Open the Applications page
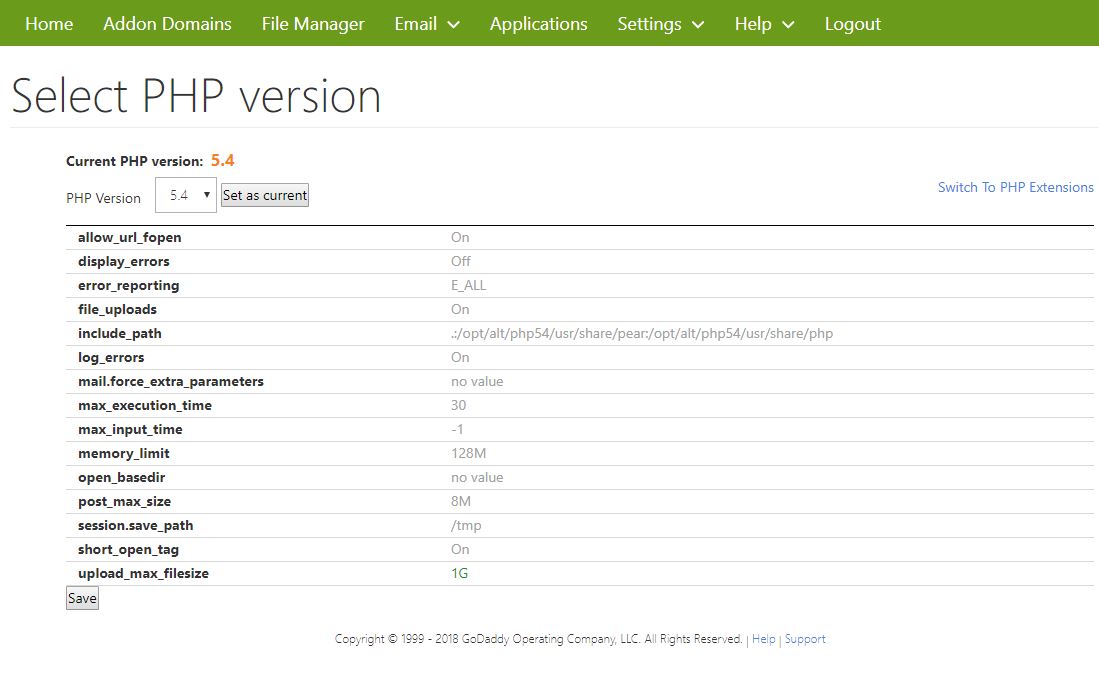Viewport: 1099px width, 673px height. click(538, 24)
